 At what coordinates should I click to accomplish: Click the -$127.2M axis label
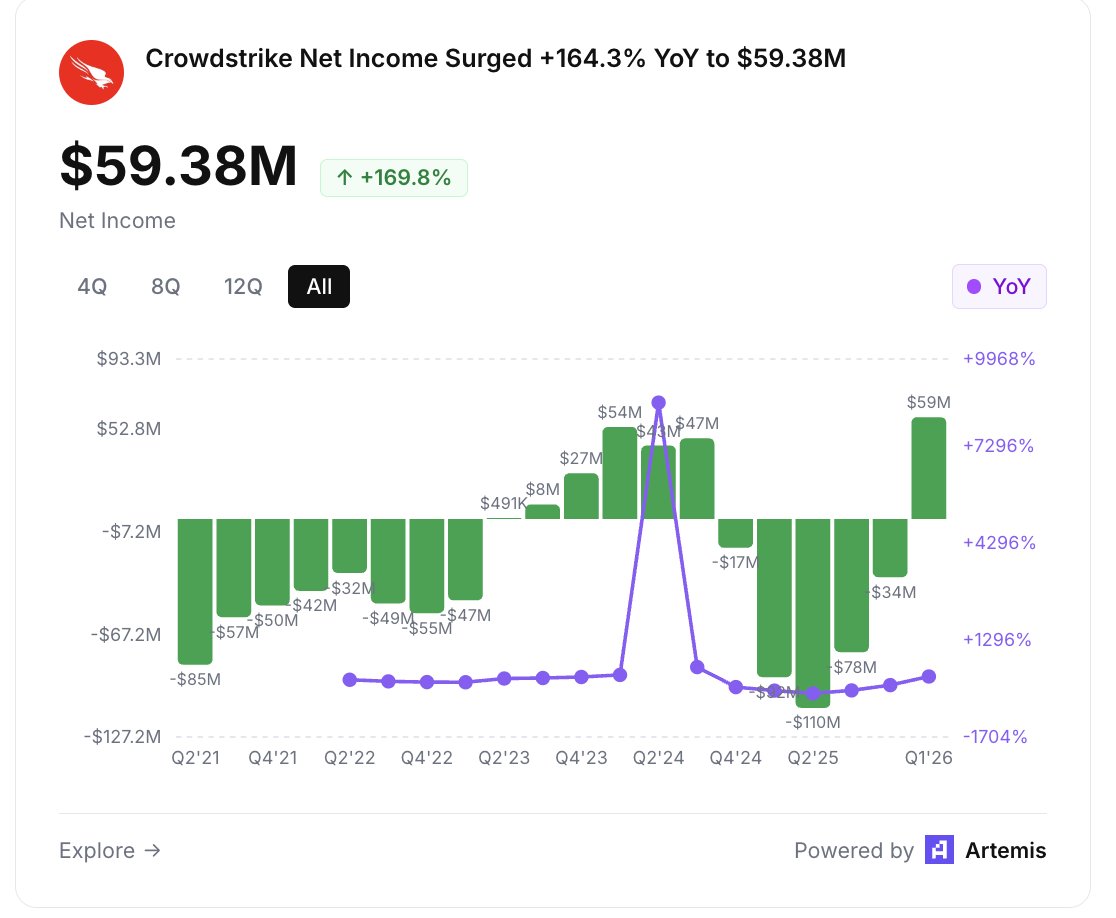pos(122,736)
